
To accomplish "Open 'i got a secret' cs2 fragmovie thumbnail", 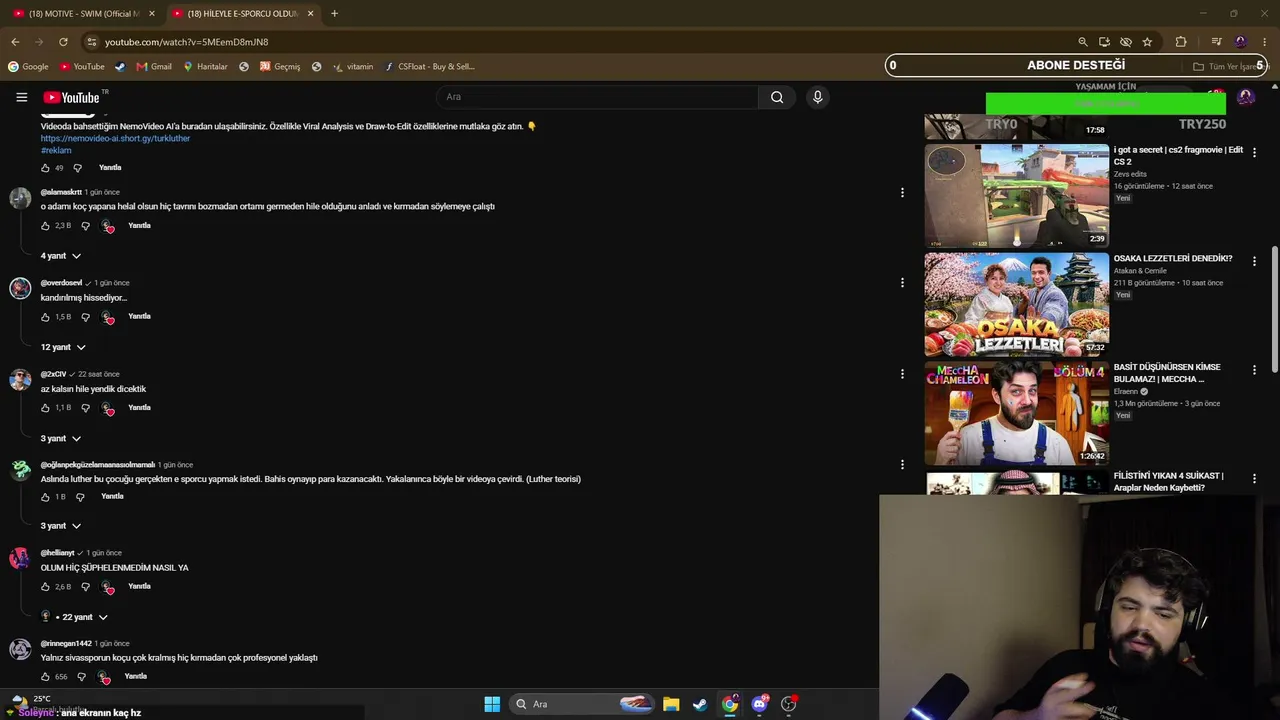I will 1017,196.
